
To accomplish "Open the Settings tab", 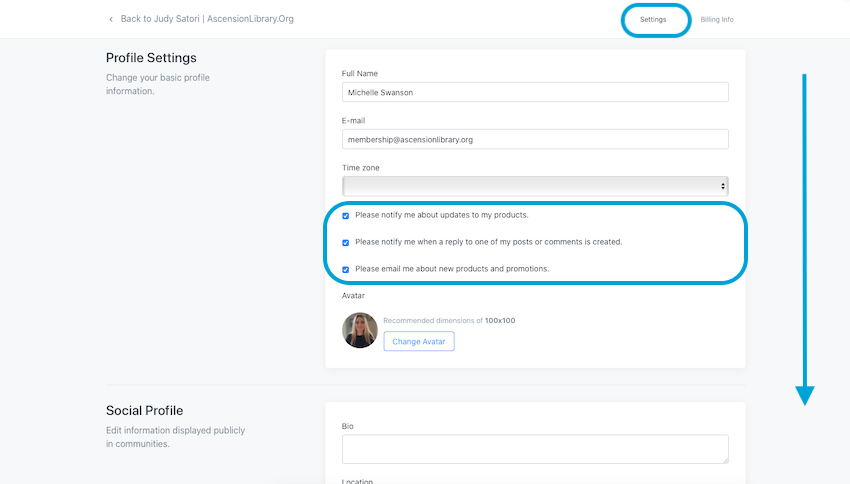I will (654, 20).
